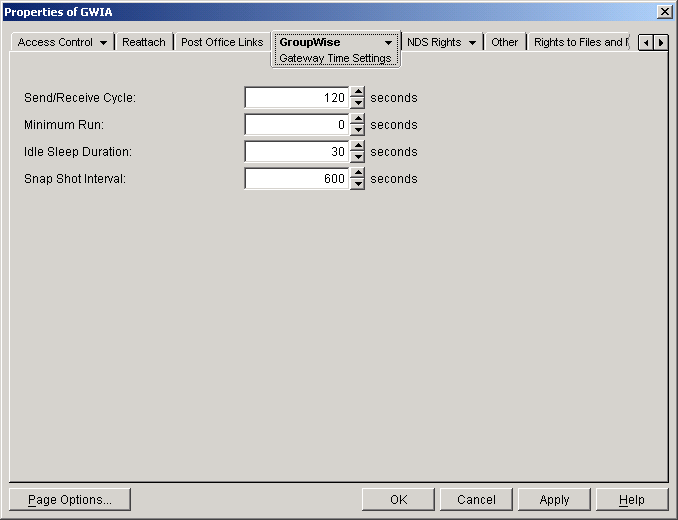This screenshot has width=678, height=520.
Task: Click the Snap Shot Interval field
Action: click(x=297, y=179)
